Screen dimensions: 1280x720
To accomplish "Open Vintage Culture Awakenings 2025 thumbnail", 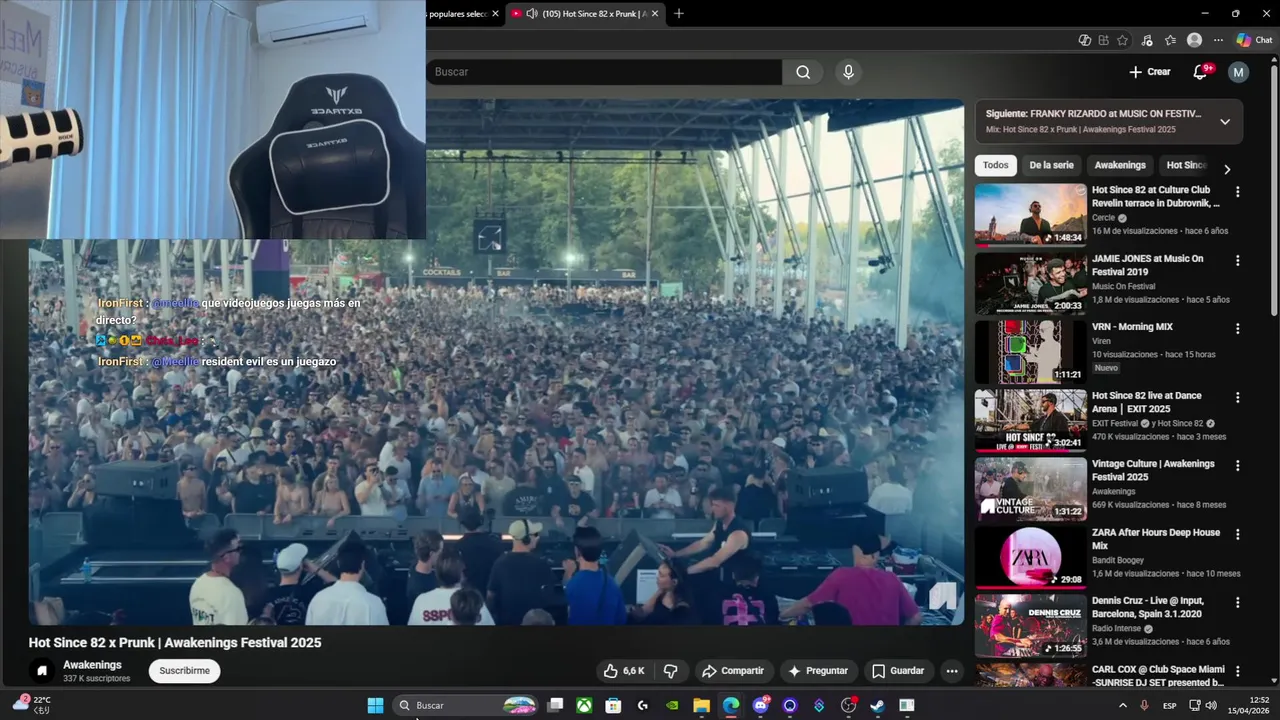I will pyautogui.click(x=1030, y=489).
